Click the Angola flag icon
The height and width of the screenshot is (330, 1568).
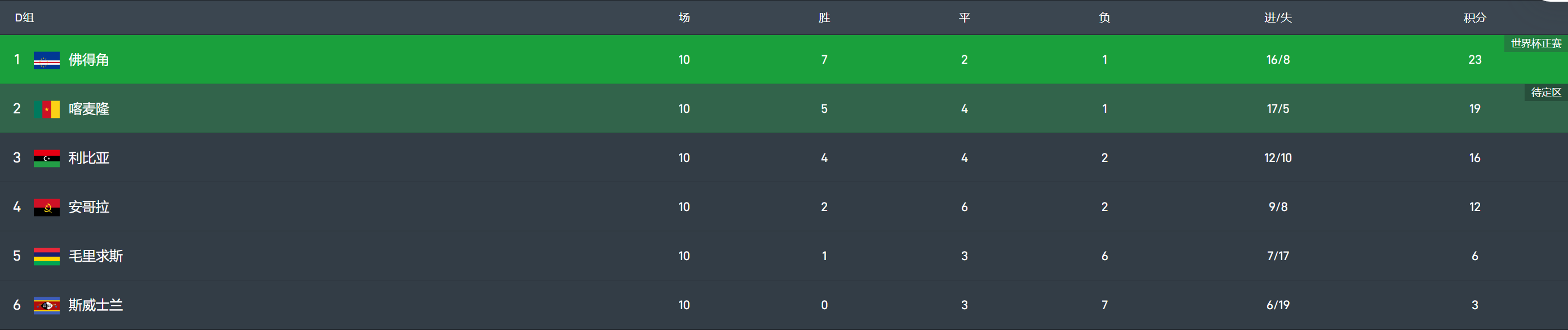tap(47, 208)
